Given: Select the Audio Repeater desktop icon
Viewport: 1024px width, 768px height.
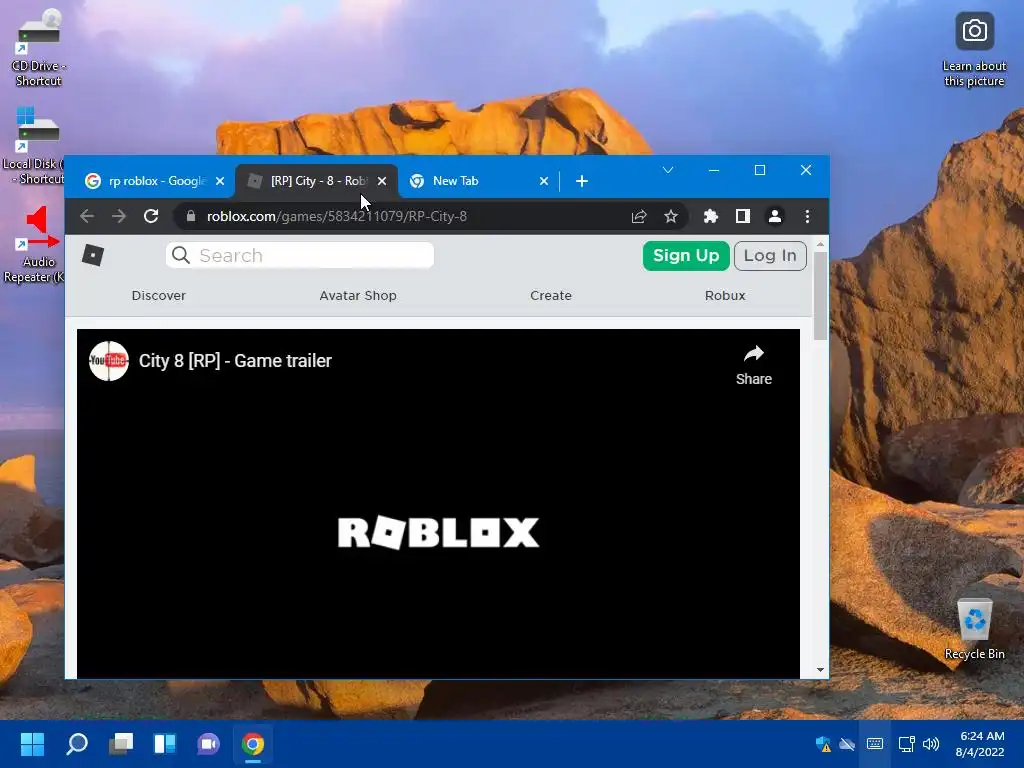Looking at the screenshot, I should coord(35,244).
